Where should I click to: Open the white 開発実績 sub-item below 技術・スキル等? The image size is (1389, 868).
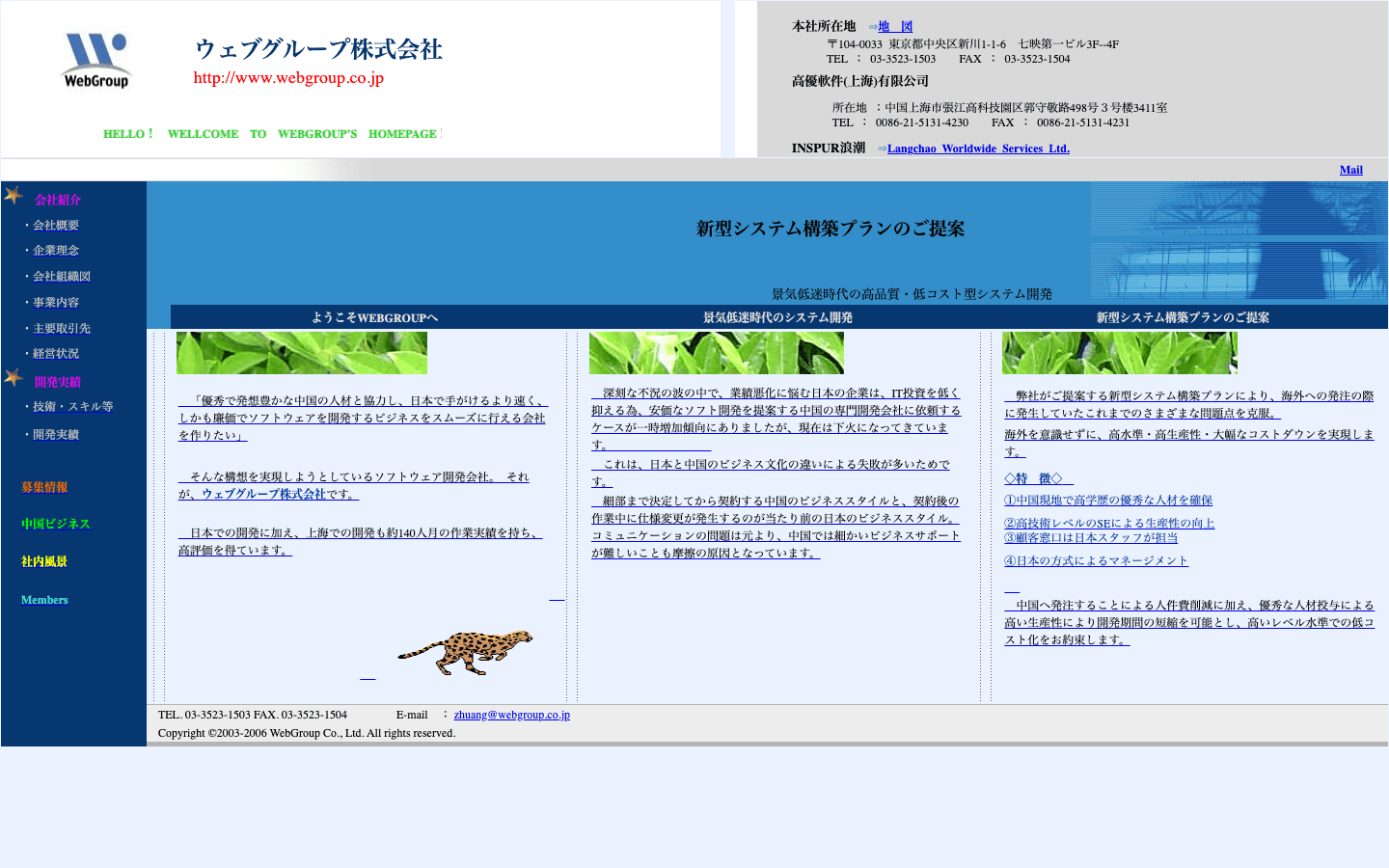[x=56, y=434]
